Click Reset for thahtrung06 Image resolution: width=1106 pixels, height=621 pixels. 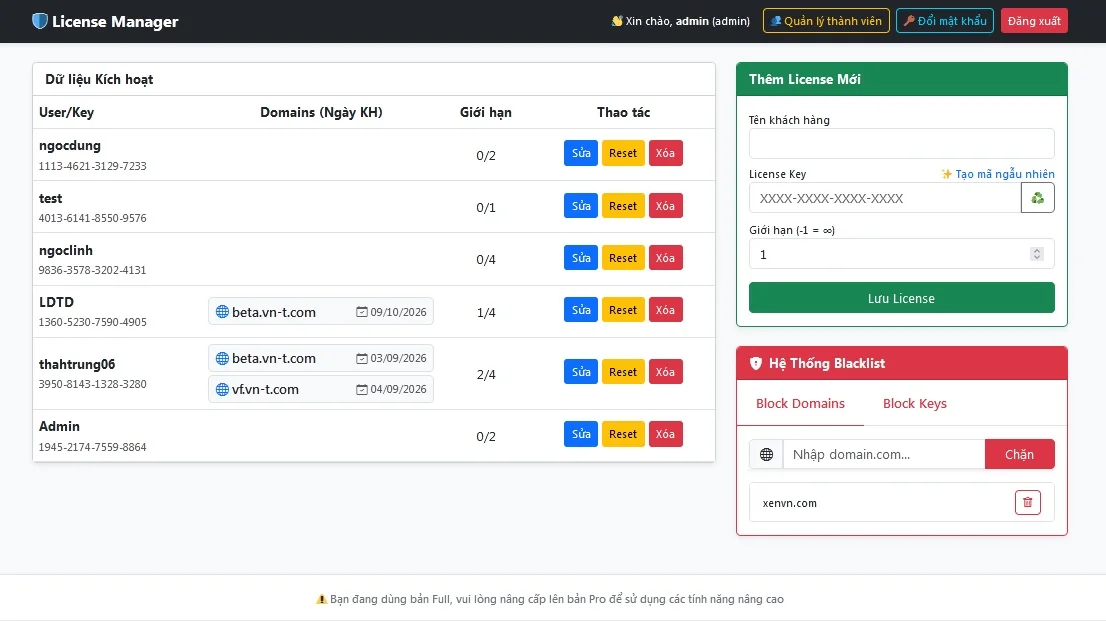click(x=623, y=372)
